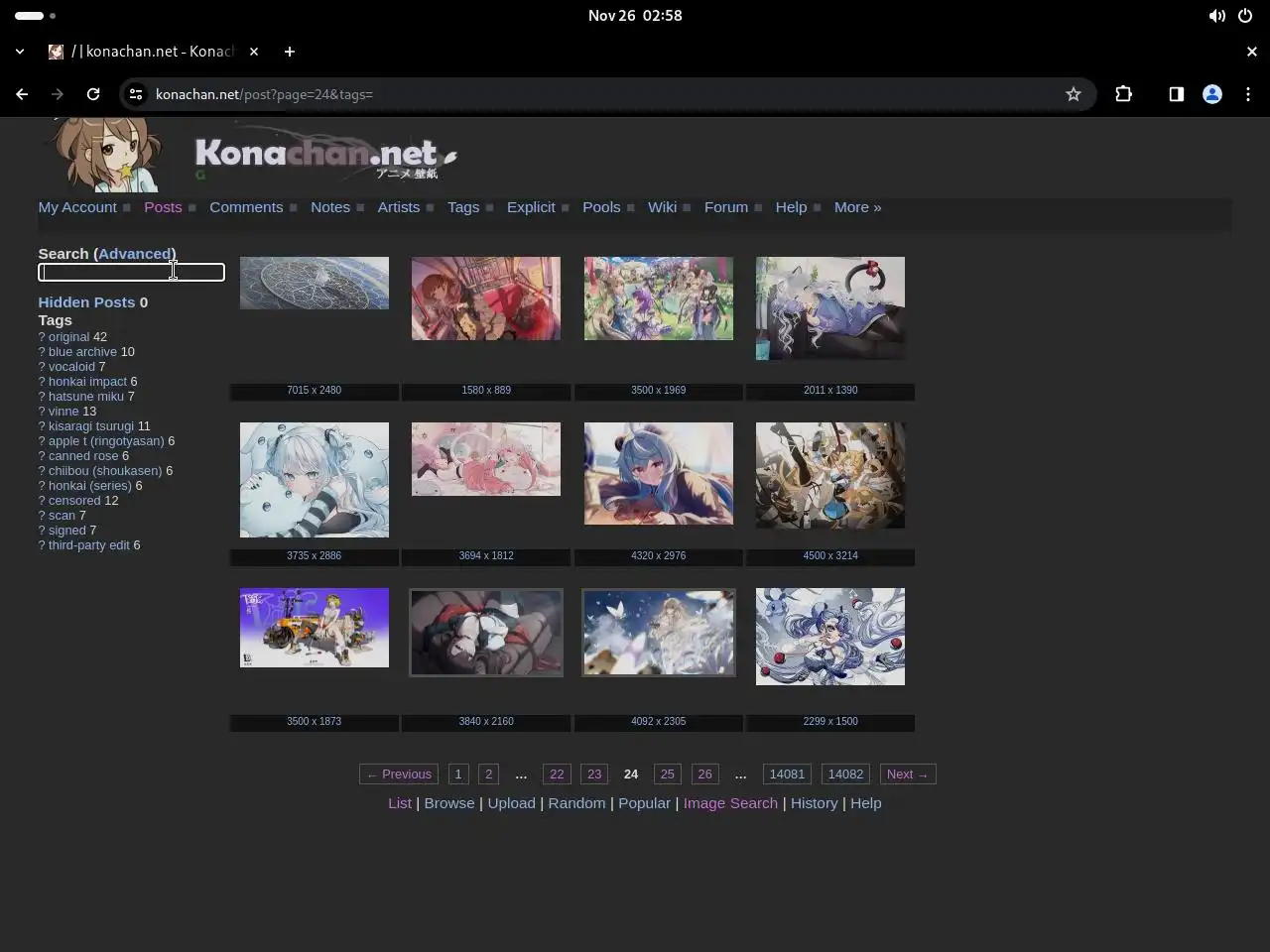Viewport: 1270px width, 952px height.
Task: Open Explicit navigation item
Action: [531, 207]
